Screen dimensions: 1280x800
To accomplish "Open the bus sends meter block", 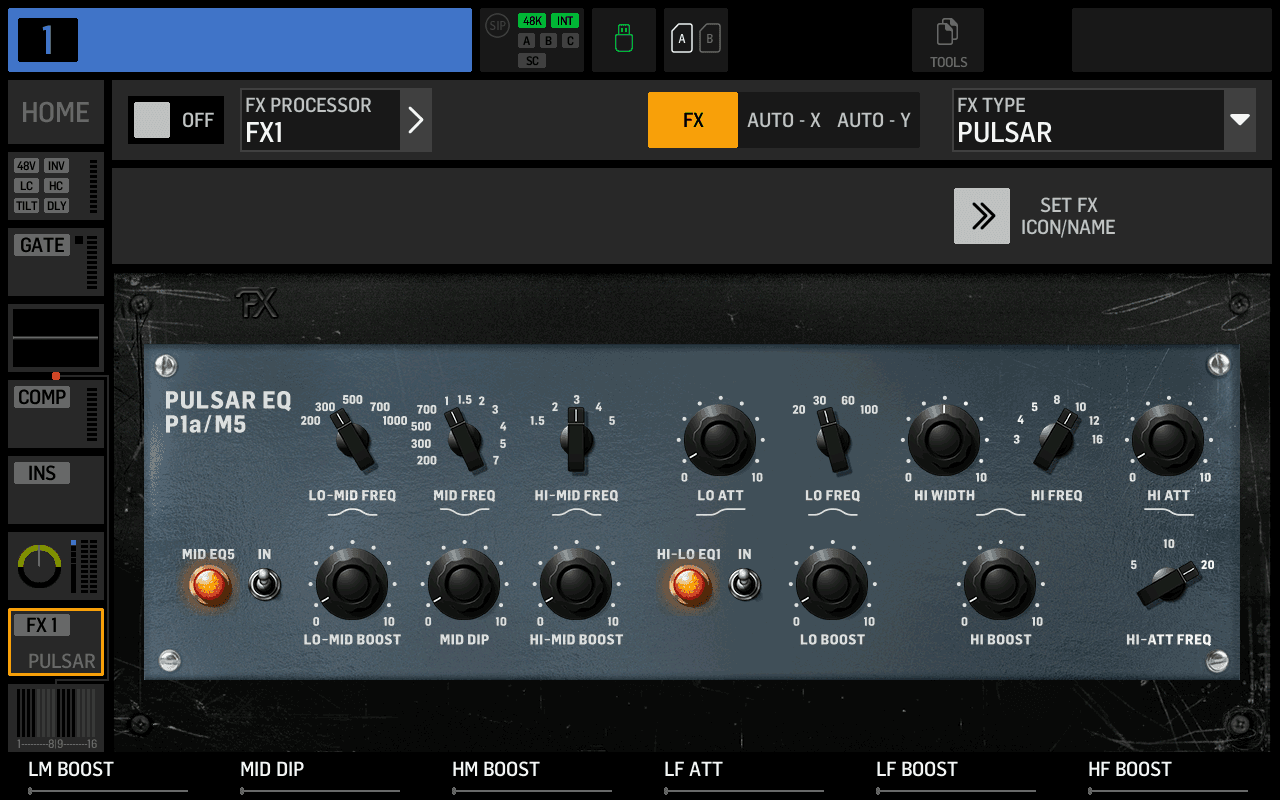I will 56,718.
